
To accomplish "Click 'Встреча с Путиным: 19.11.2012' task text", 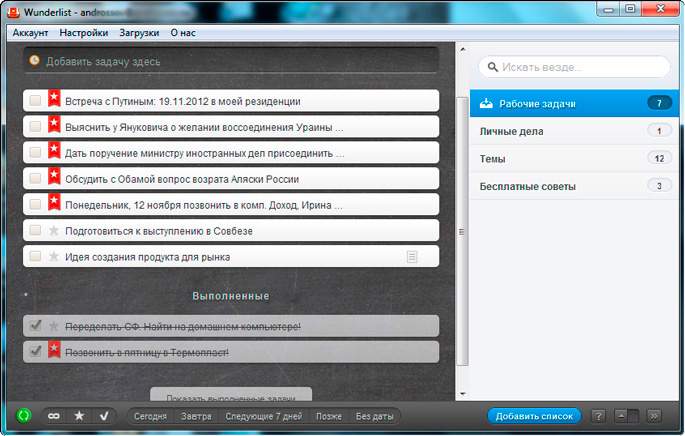I will [x=183, y=101].
